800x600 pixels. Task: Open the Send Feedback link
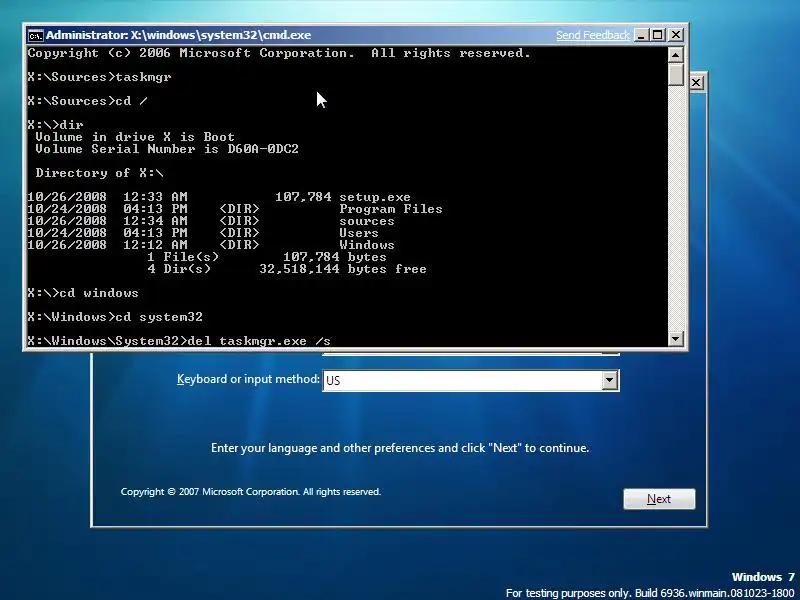pos(593,35)
